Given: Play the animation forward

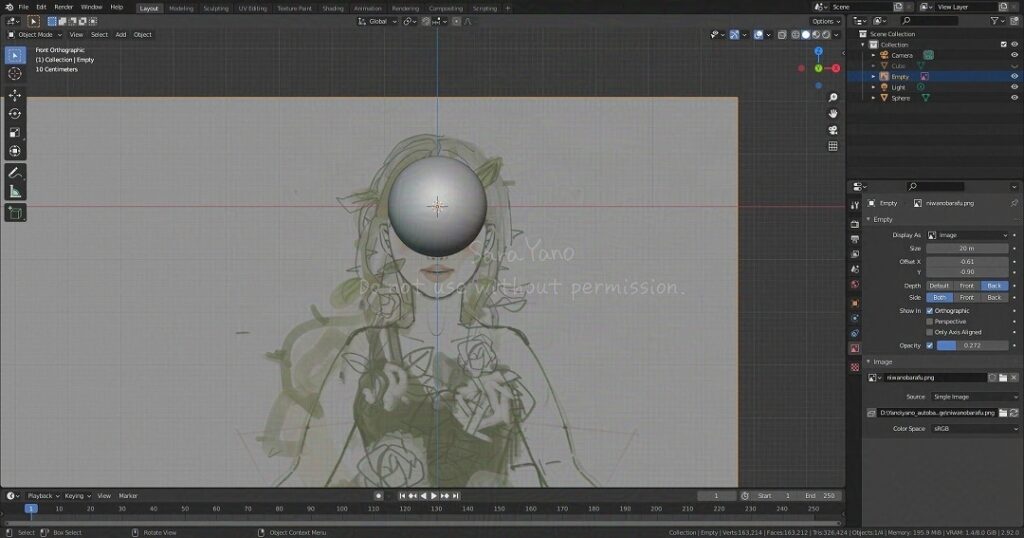Looking at the screenshot, I should click(434, 496).
